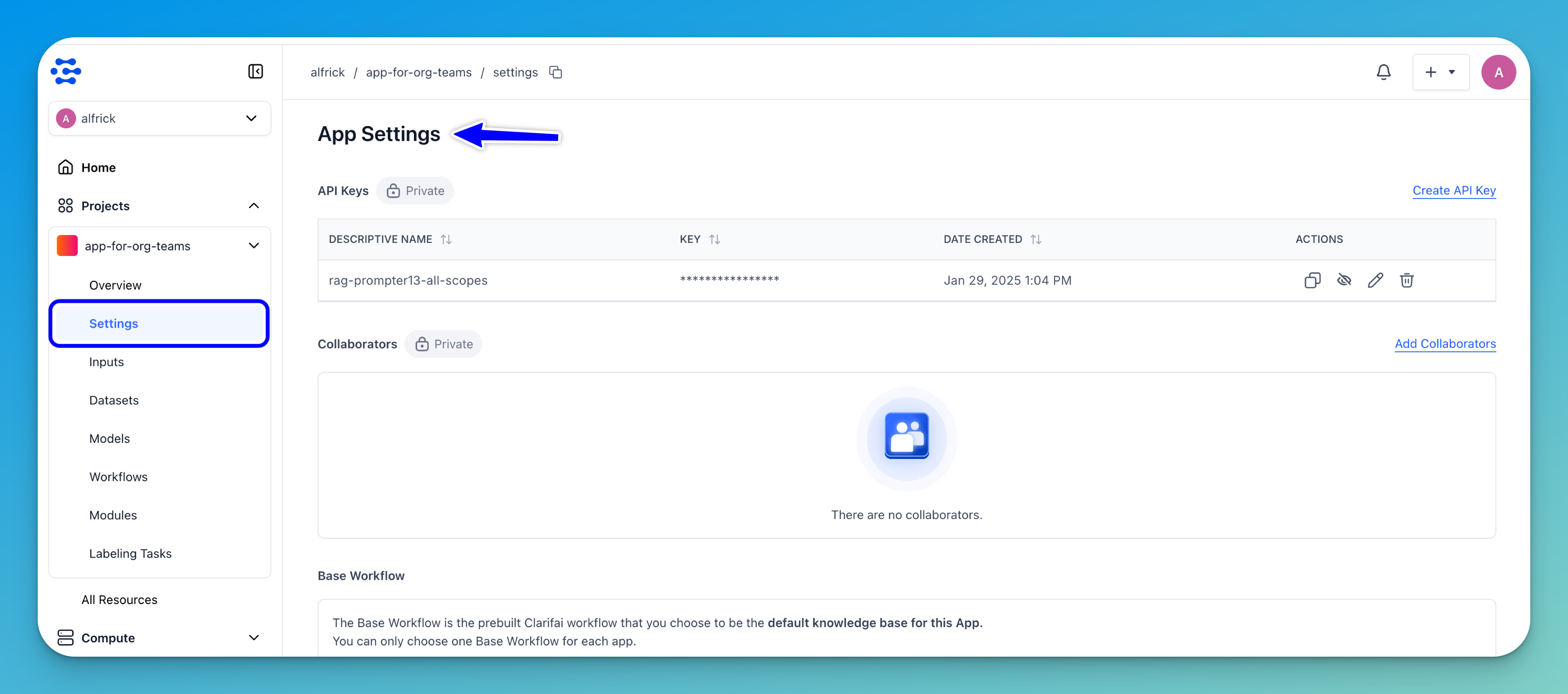Open the user avatar menu
This screenshot has height=694, width=1568.
click(x=1498, y=72)
